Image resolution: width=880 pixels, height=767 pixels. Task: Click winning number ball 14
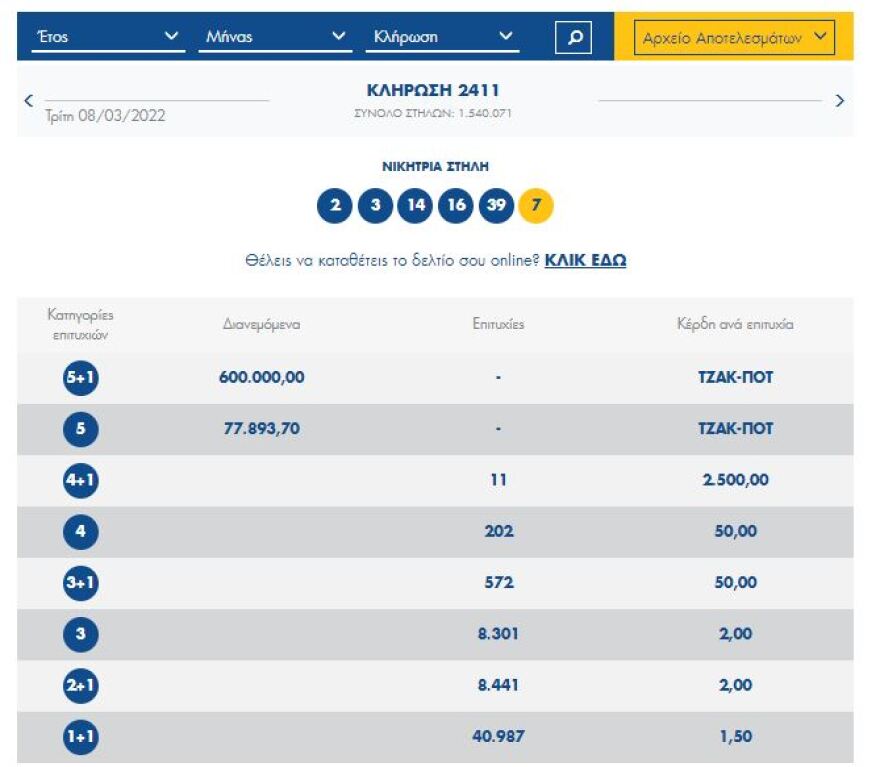tap(415, 206)
